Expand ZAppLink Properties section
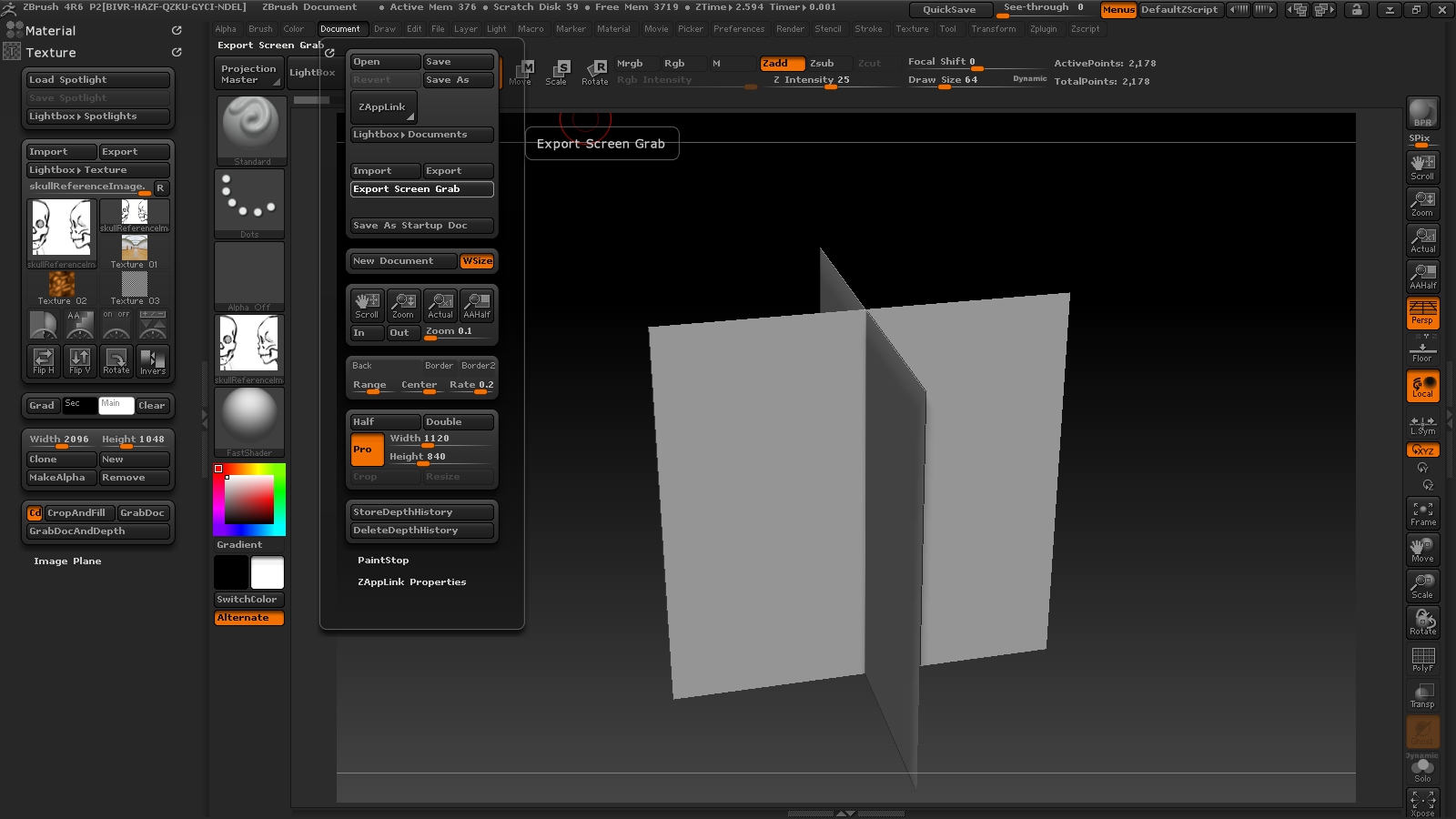This screenshot has height=819, width=1456. (x=411, y=582)
